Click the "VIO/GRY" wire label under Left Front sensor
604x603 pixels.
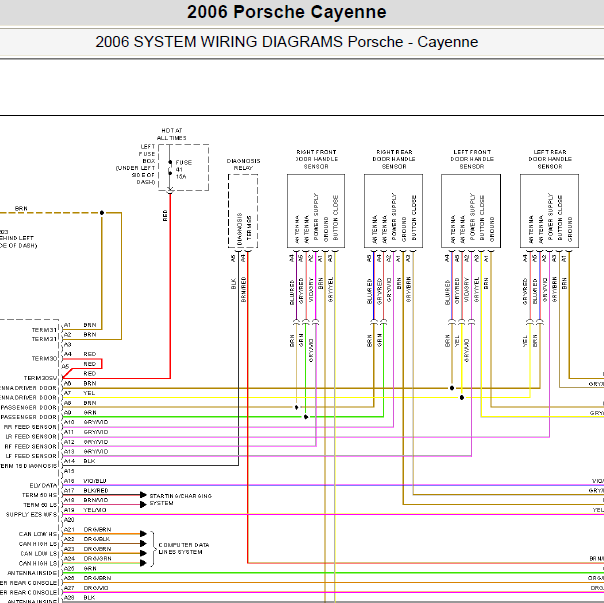click(x=466, y=289)
